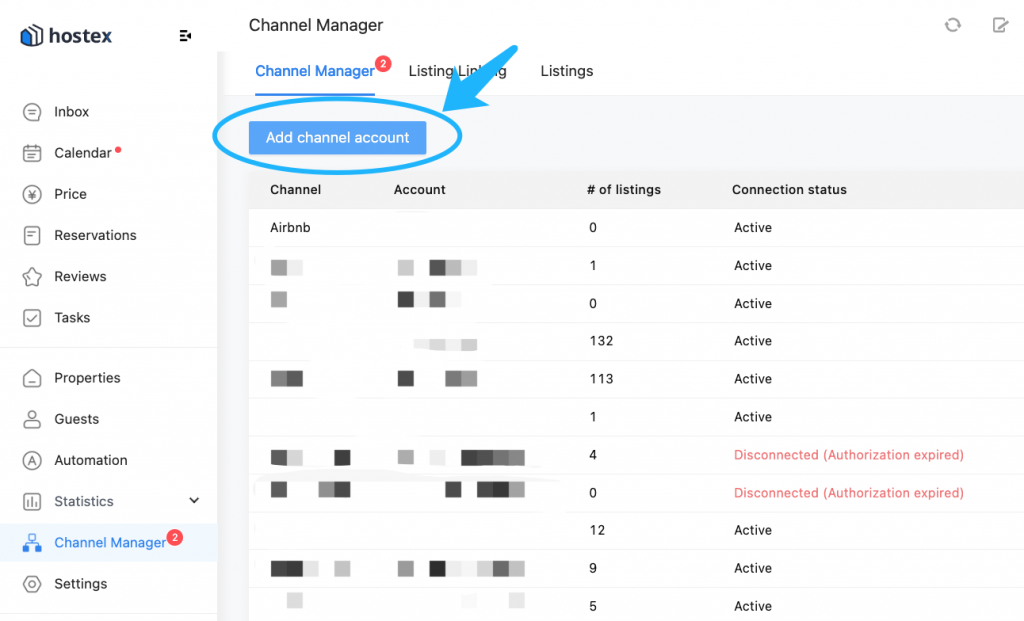Screen dimensions: 1024x621
Task: Open the Automation icon in sidebar
Action: pos(31,460)
